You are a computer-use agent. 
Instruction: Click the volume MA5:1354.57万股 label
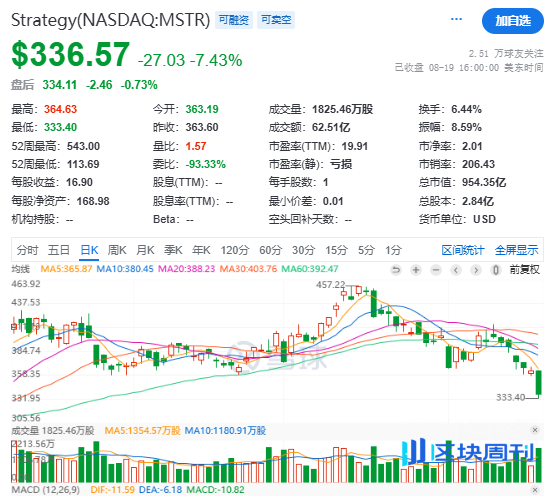pos(143,431)
